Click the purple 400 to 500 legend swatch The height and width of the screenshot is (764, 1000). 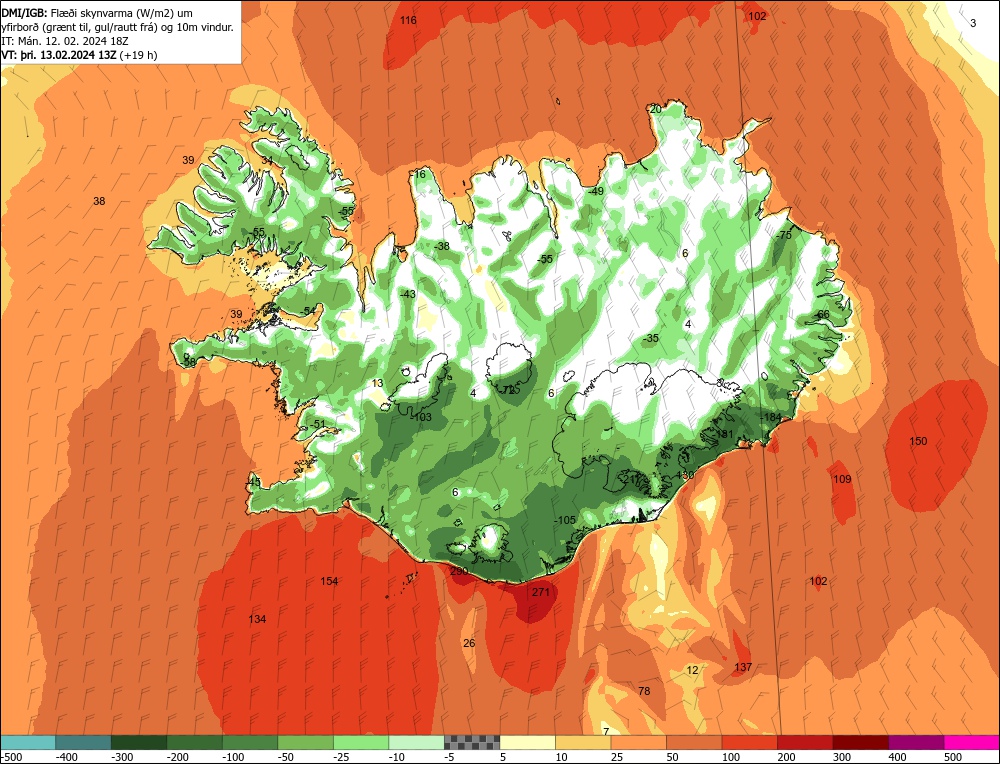[916, 742]
